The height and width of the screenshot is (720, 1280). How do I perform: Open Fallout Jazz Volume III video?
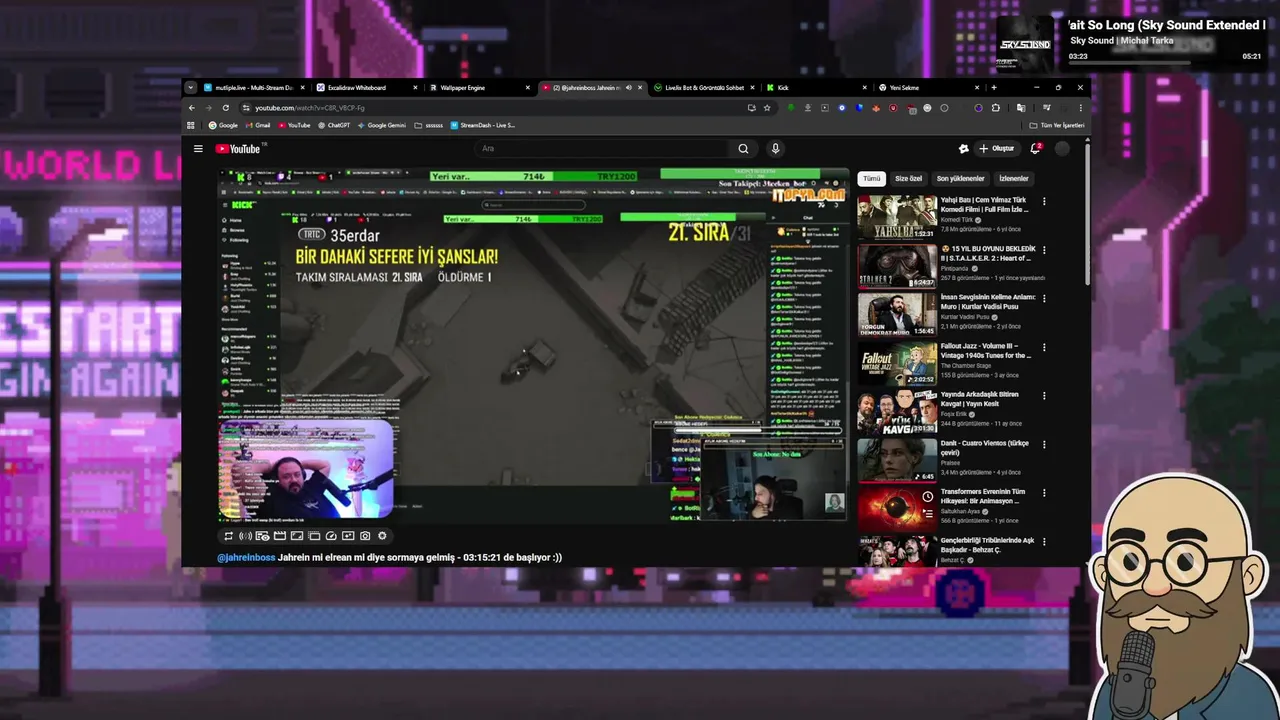click(897, 363)
